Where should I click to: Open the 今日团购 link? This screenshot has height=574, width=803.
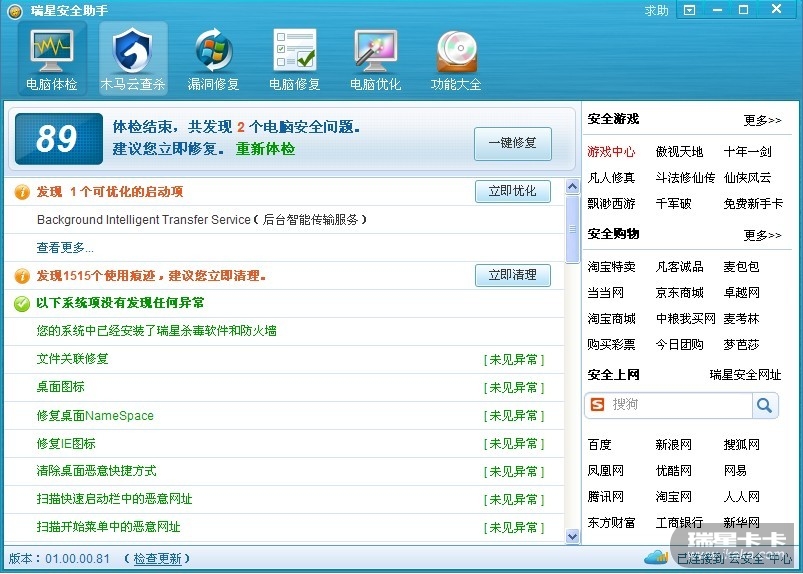tap(680, 345)
